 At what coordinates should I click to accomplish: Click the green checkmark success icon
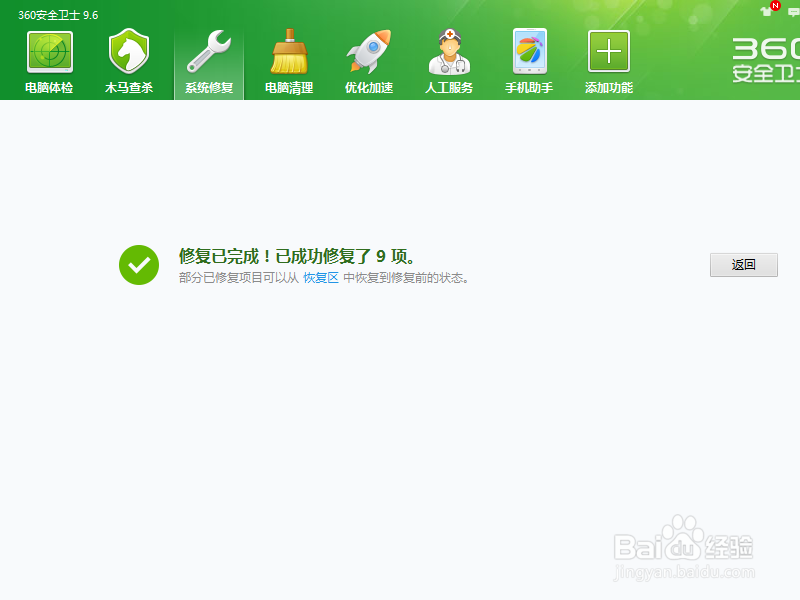138,263
